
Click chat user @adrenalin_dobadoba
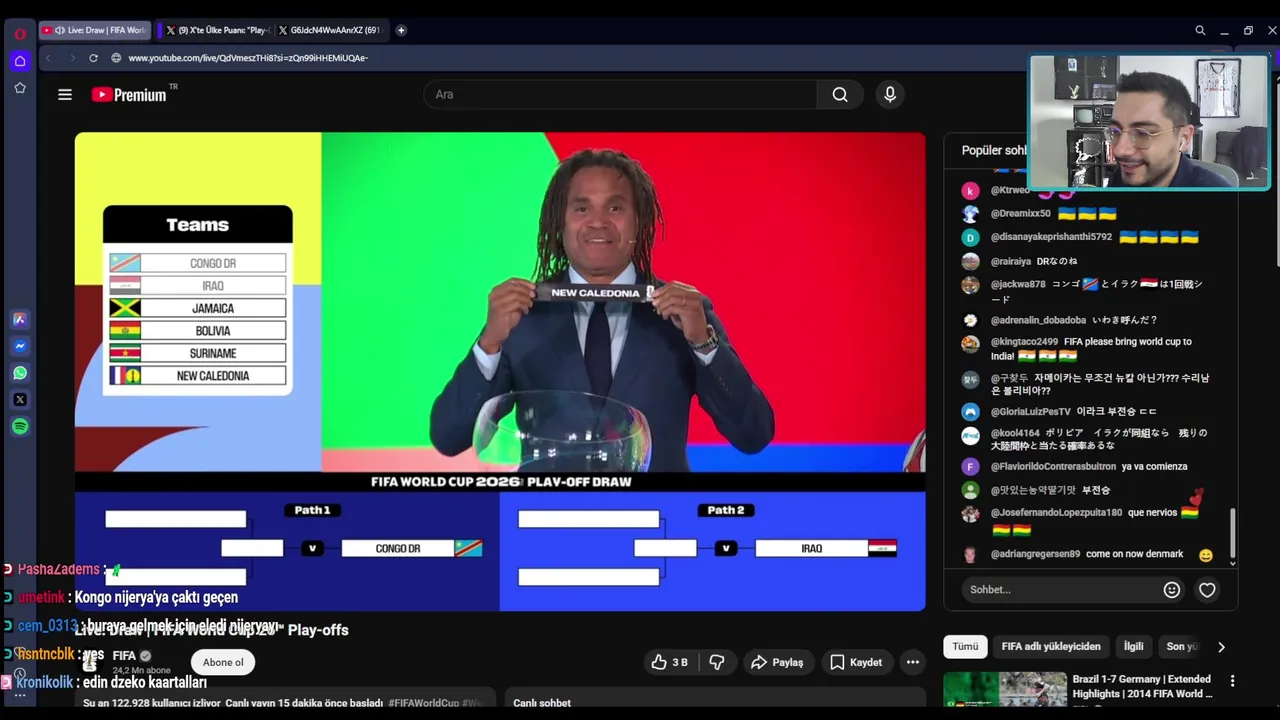(x=1038, y=320)
